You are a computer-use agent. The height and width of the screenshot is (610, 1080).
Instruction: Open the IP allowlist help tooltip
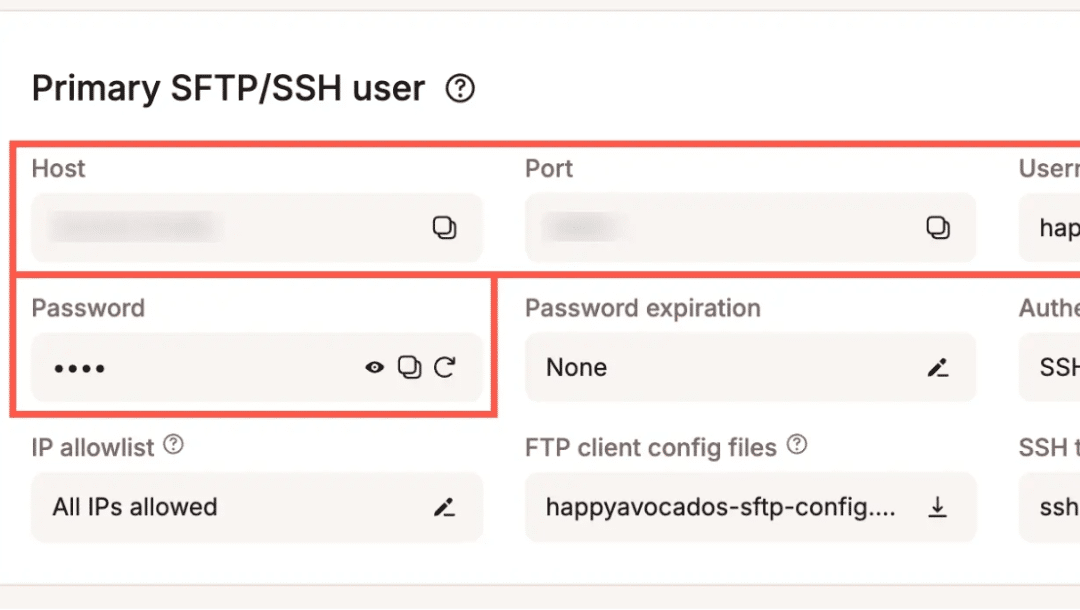pos(173,446)
